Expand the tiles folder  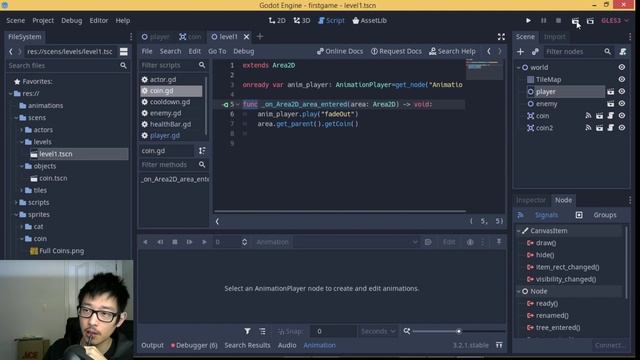(x=22, y=190)
